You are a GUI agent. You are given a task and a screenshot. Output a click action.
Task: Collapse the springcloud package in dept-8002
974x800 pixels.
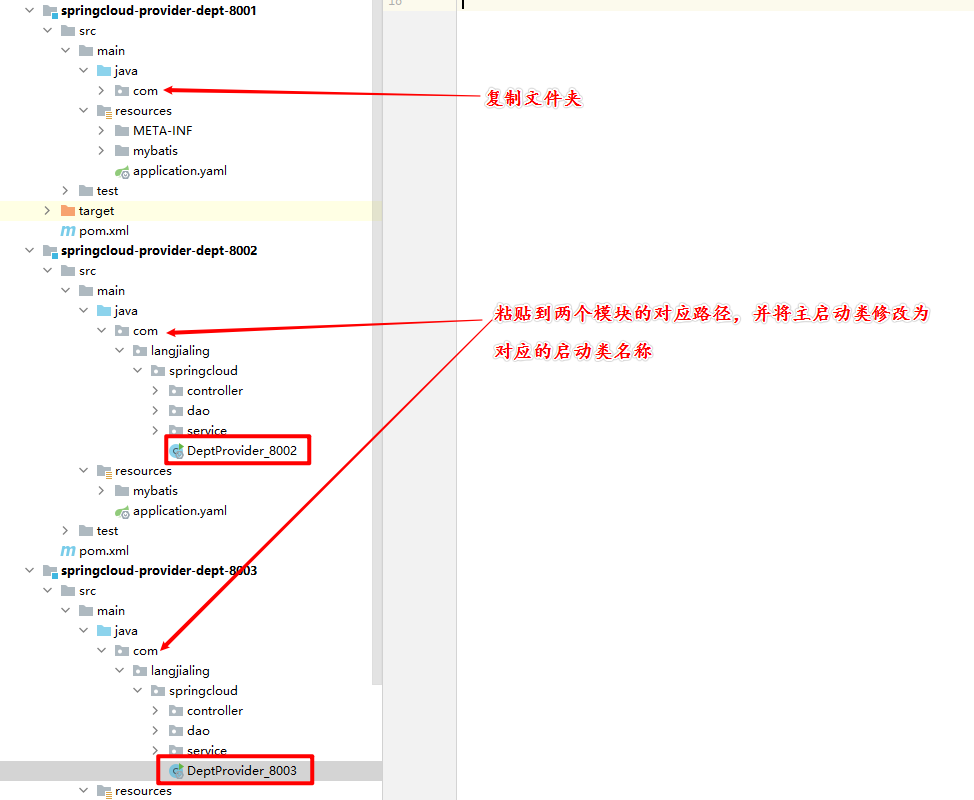137,370
